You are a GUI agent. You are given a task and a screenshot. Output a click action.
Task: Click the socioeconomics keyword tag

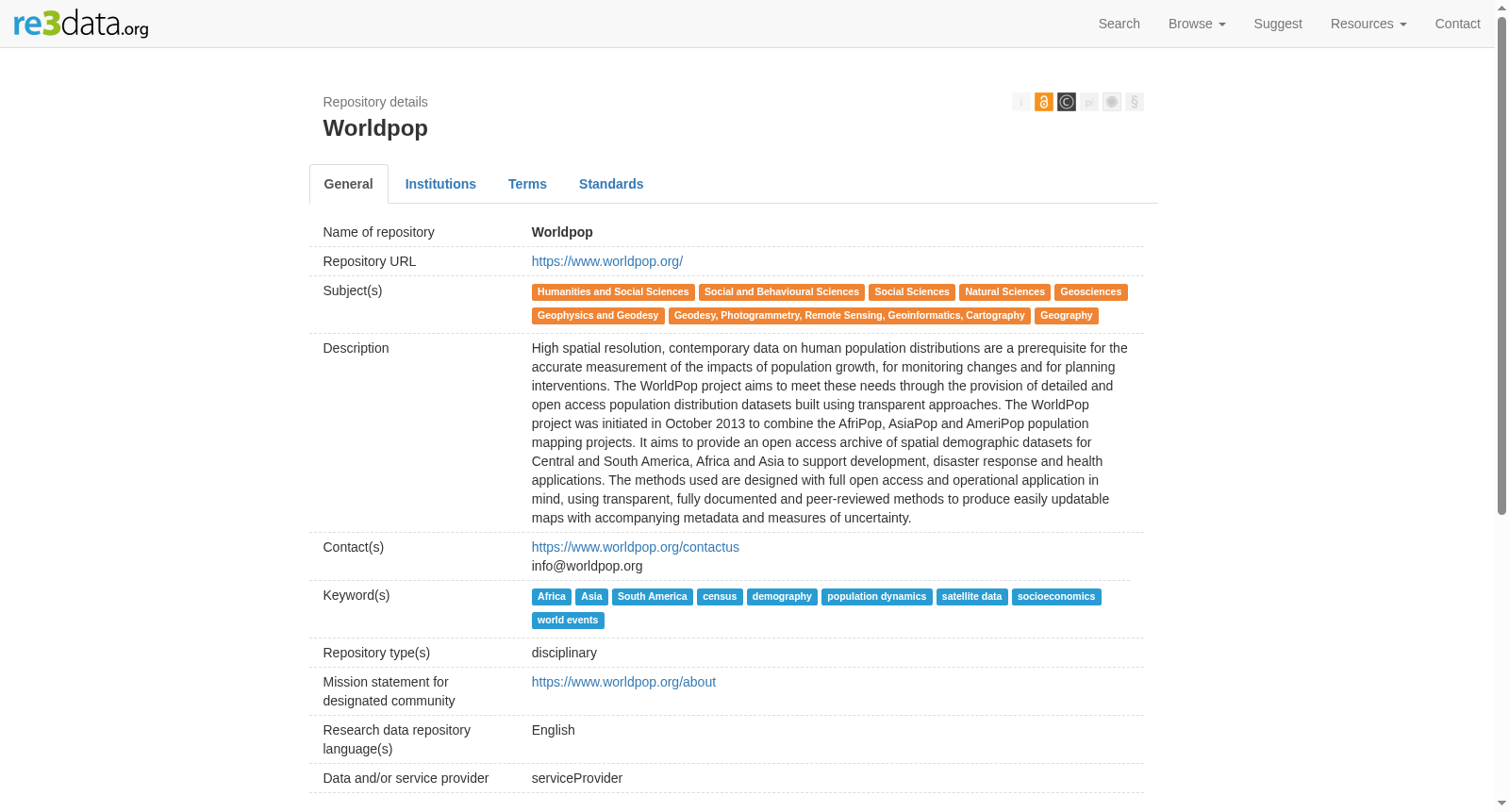tap(1056, 597)
